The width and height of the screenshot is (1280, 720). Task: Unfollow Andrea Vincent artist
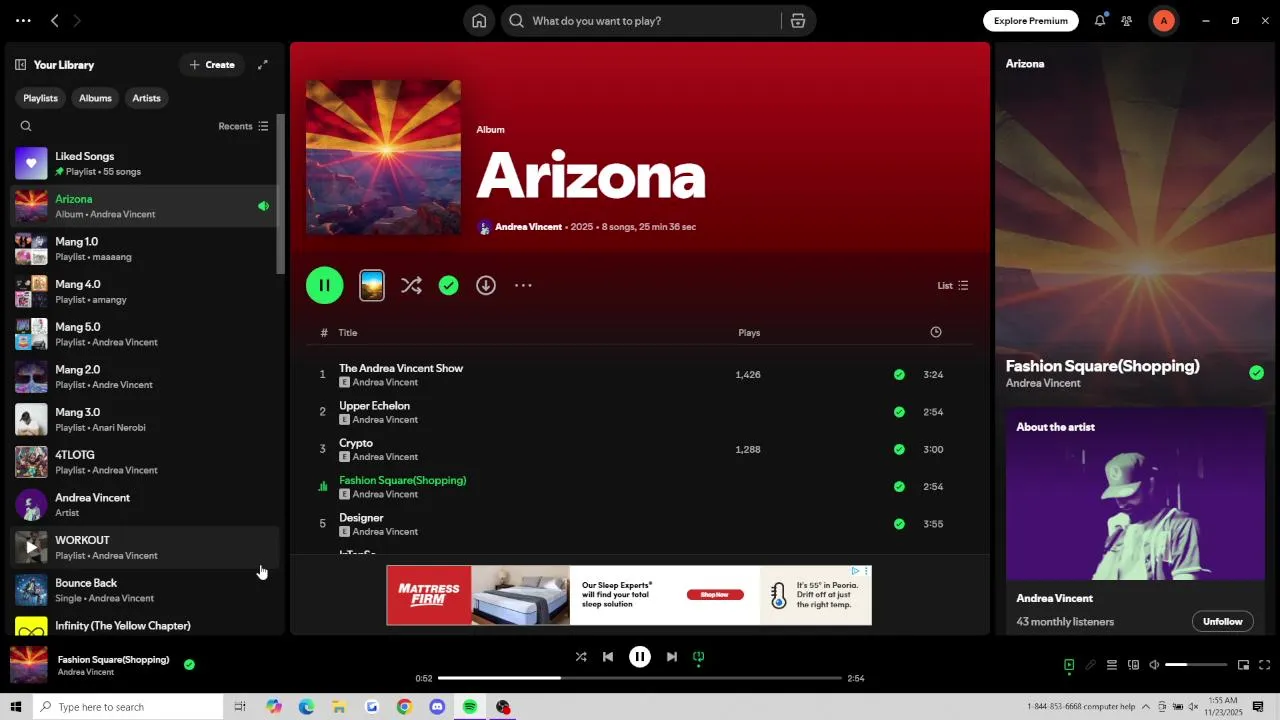click(1222, 621)
